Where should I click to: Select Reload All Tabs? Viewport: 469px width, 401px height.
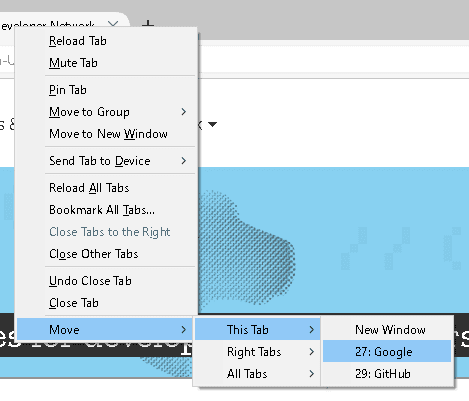point(106,188)
